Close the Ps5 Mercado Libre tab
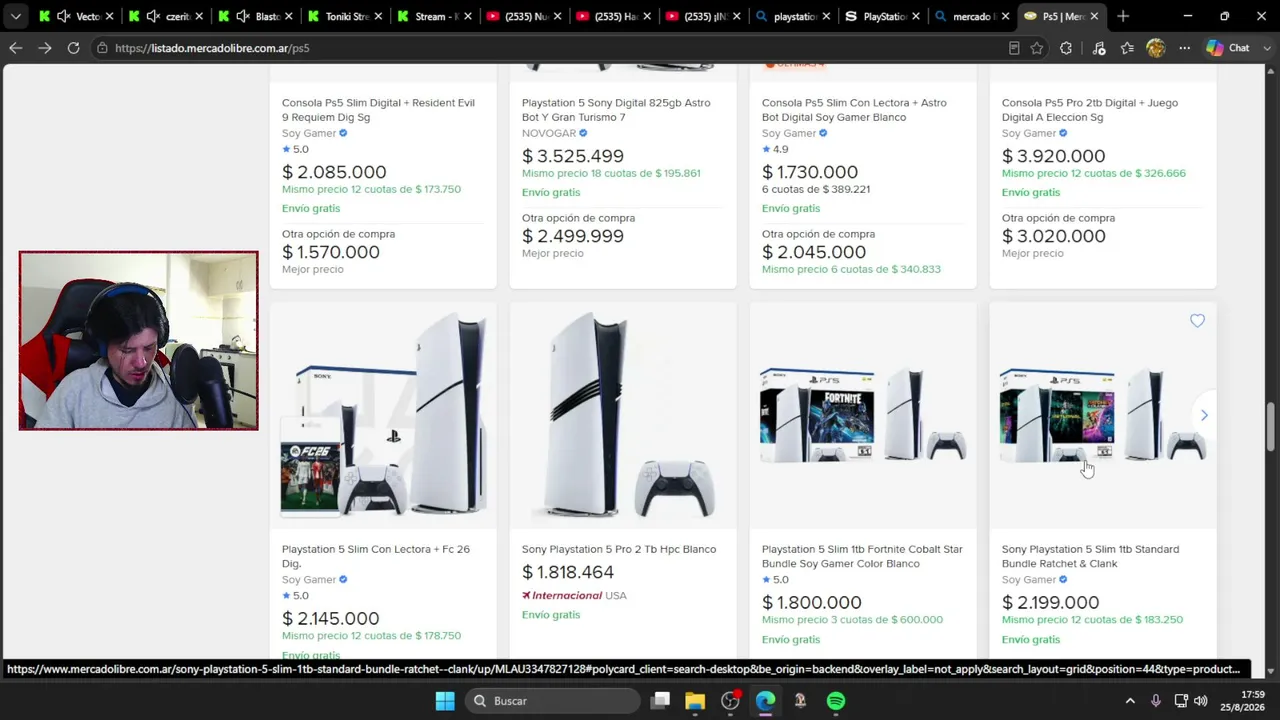This screenshot has width=1280, height=720. tap(1094, 16)
